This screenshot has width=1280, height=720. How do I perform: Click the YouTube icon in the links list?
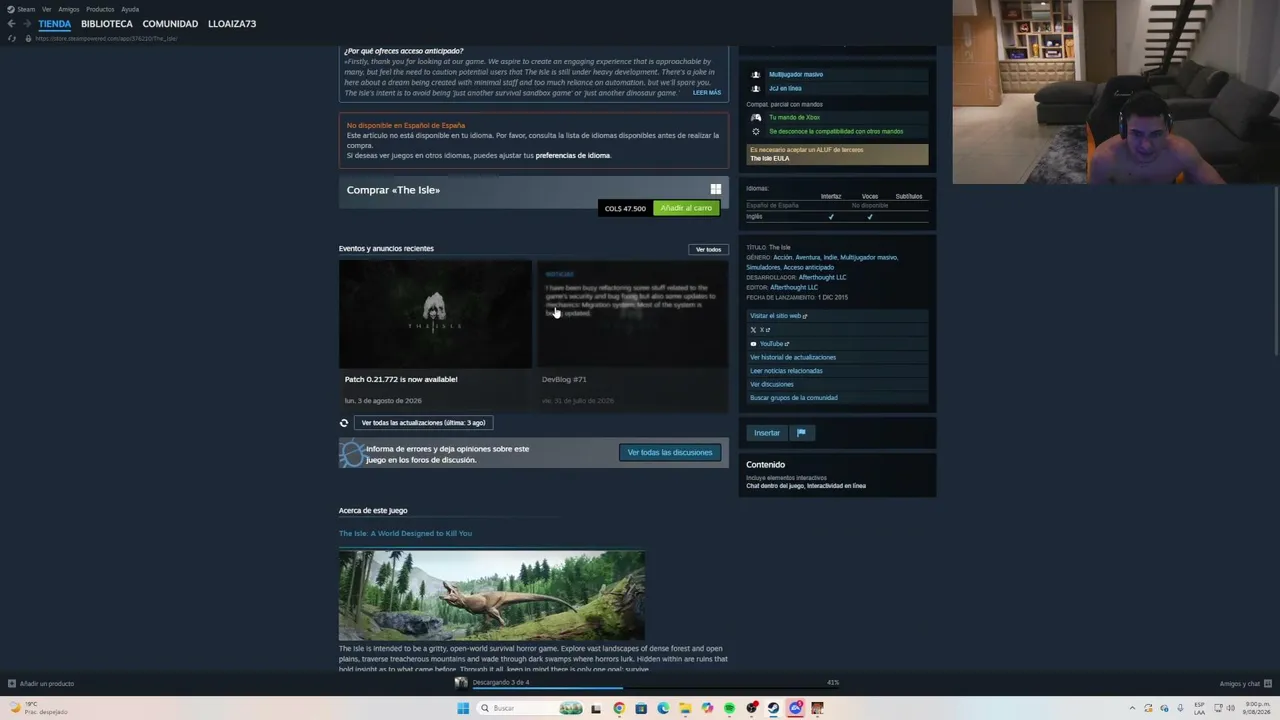coord(753,344)
